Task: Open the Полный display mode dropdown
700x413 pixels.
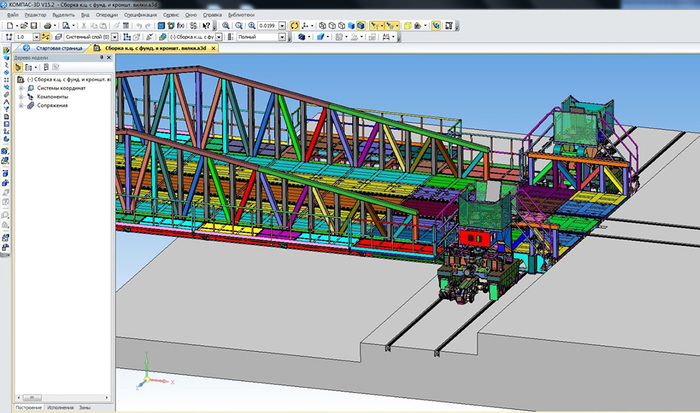Action: point(283,37)
